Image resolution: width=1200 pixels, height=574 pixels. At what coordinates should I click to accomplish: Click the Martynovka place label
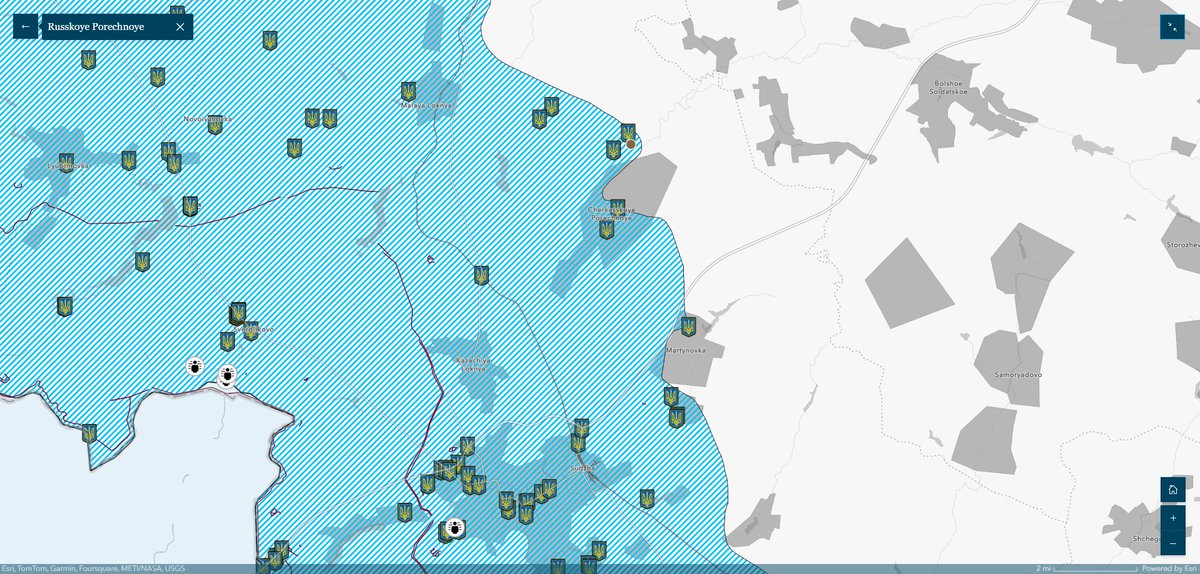pyautogui.click(x=686, y=351)
